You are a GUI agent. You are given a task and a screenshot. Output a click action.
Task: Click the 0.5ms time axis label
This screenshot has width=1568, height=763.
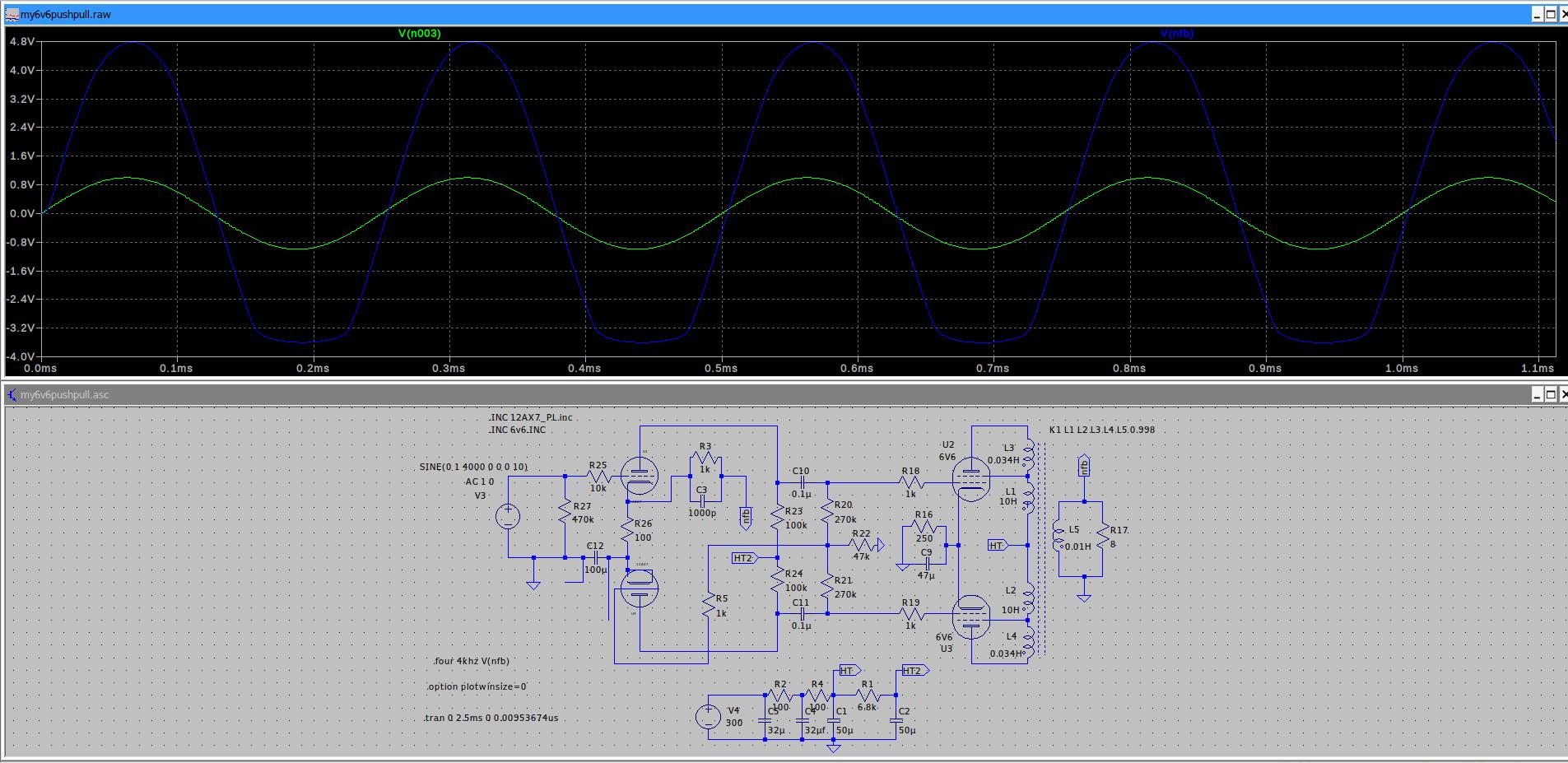720,368
